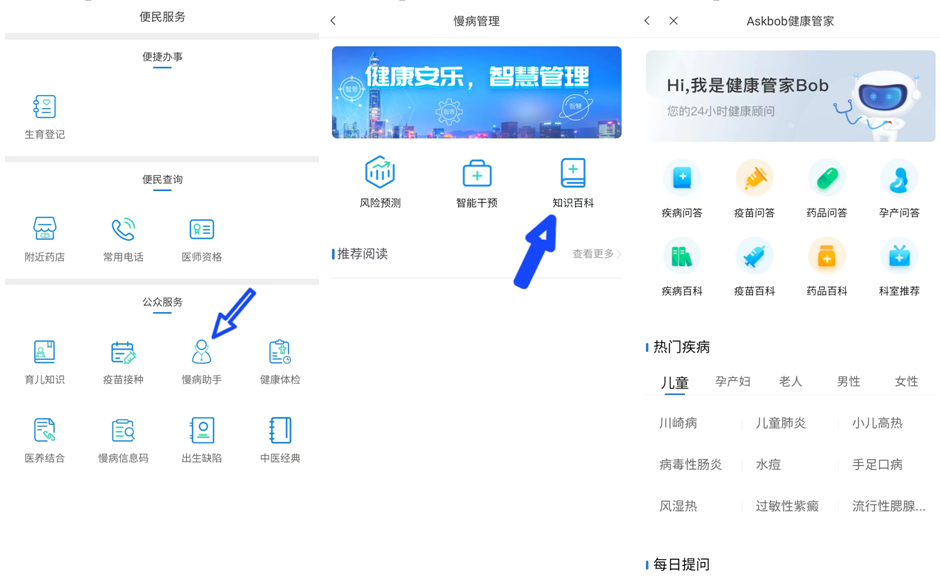This screenshot has width=940, height=586.
Task: Switch to the 女性 tab
Action: 906,381
